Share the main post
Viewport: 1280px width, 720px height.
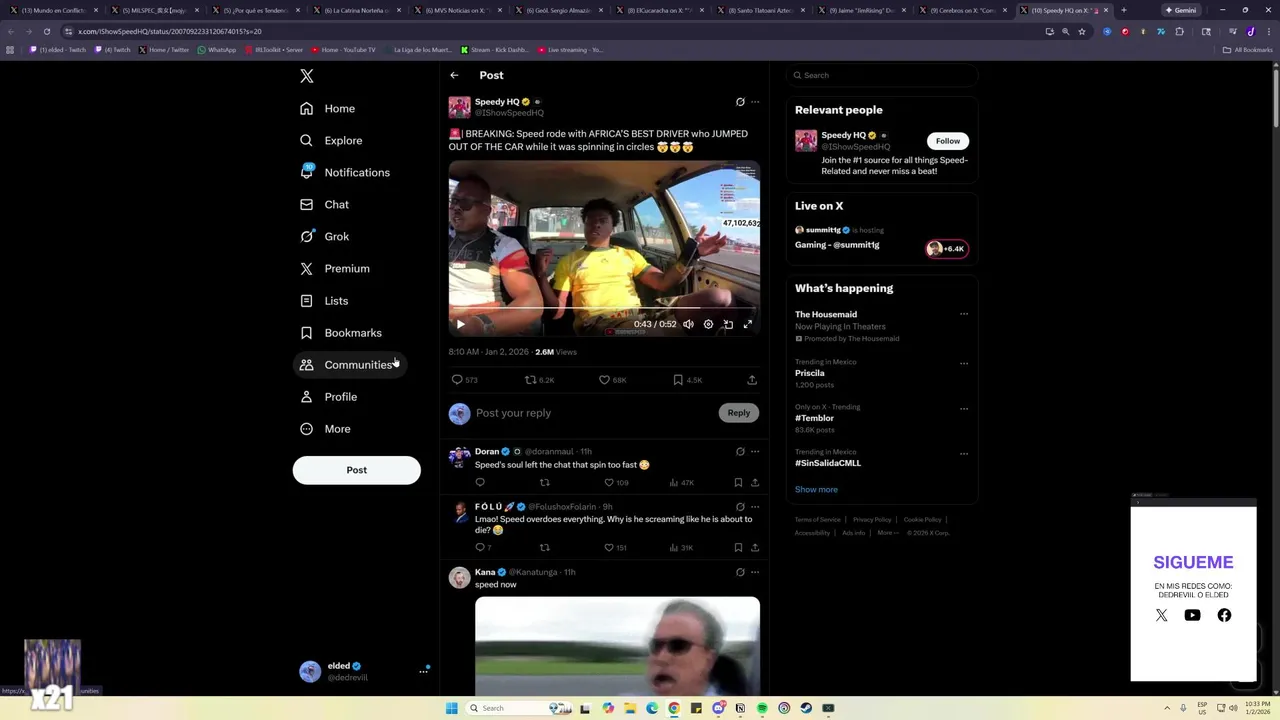[752, 380]
